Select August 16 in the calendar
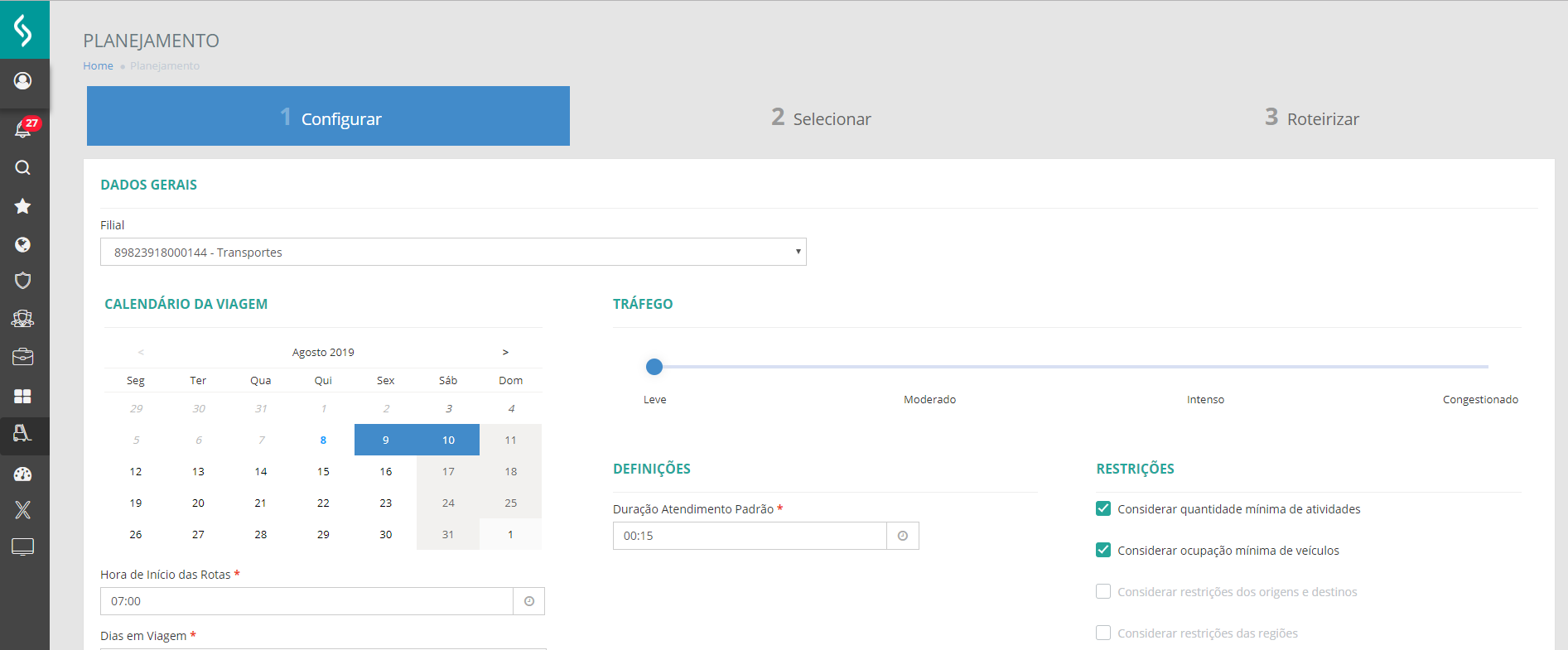This screenshot has height=650, width=1568. click(x=386, y=471)
